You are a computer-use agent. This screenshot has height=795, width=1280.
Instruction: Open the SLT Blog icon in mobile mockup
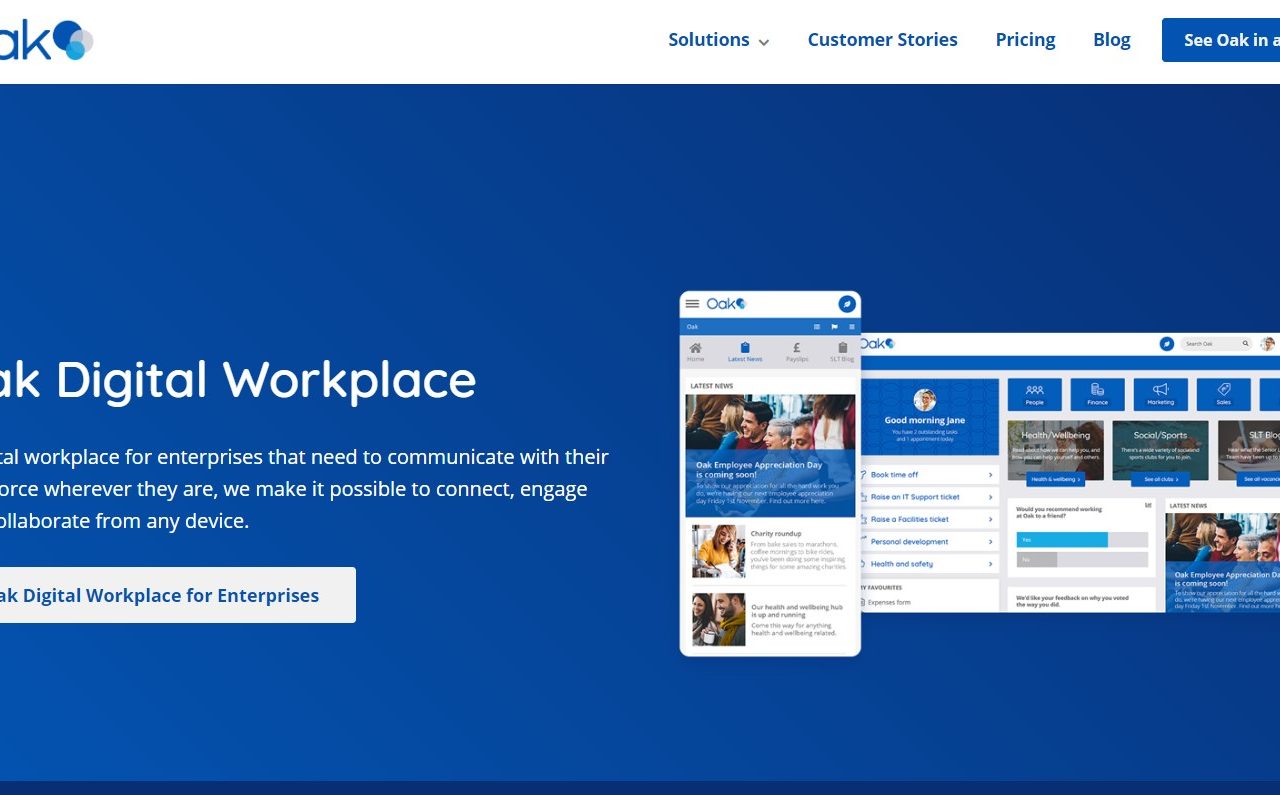842,350
